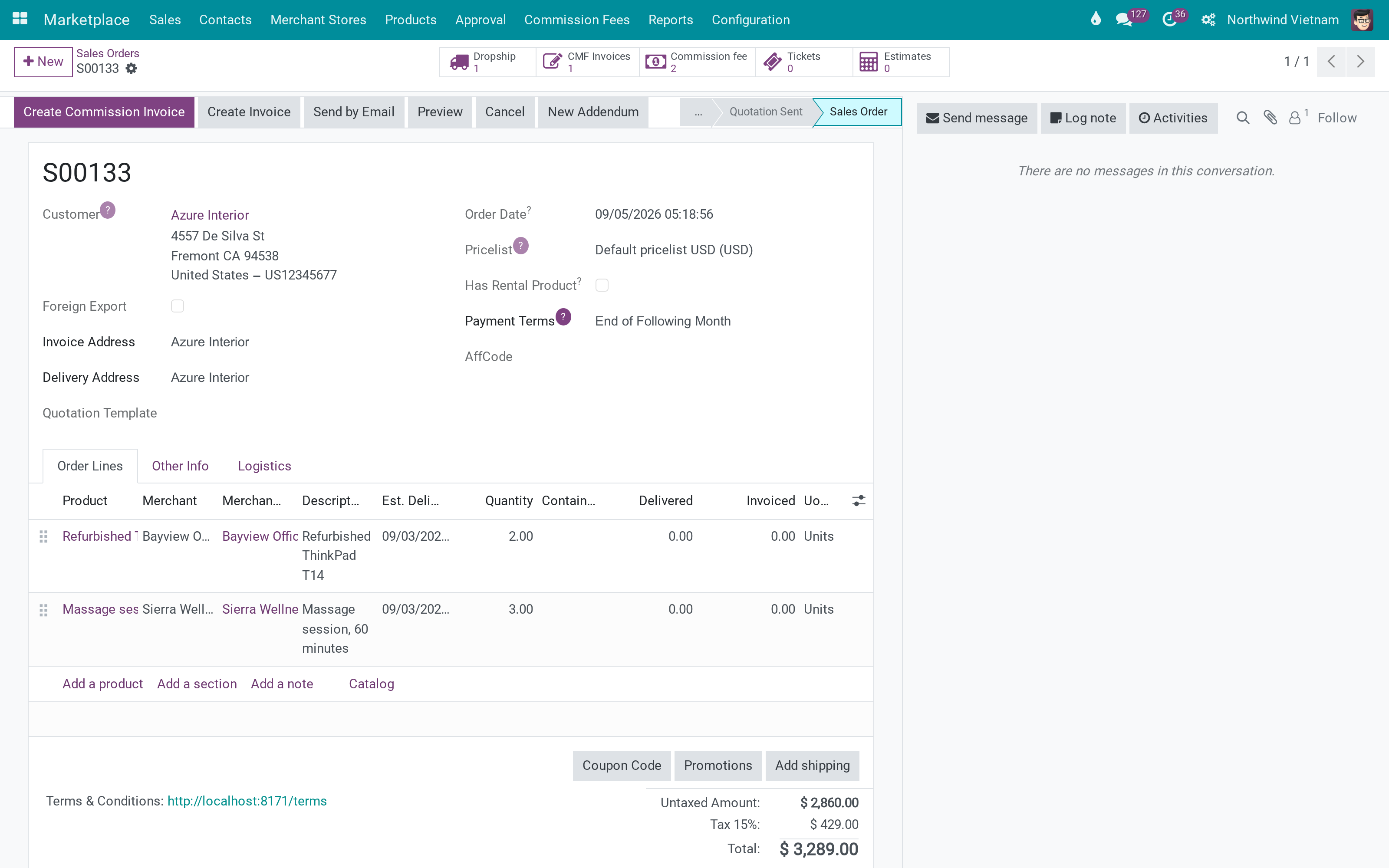Click Create Invoice button
This screenshot has width=1389, height=868.
click(x=249, y=112)
